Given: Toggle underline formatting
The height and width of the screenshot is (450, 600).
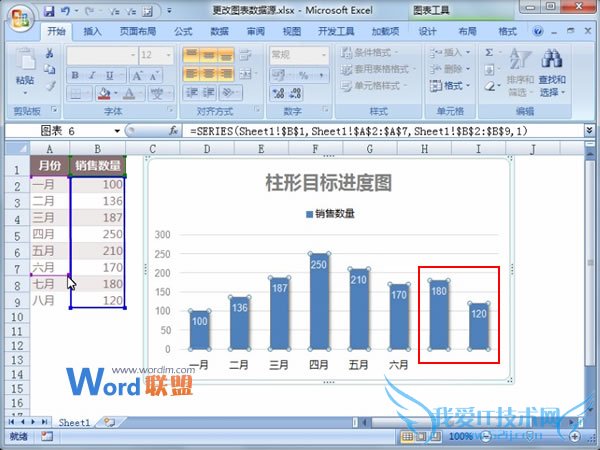Looking at the screenshot, I should (x=110, y=76).
